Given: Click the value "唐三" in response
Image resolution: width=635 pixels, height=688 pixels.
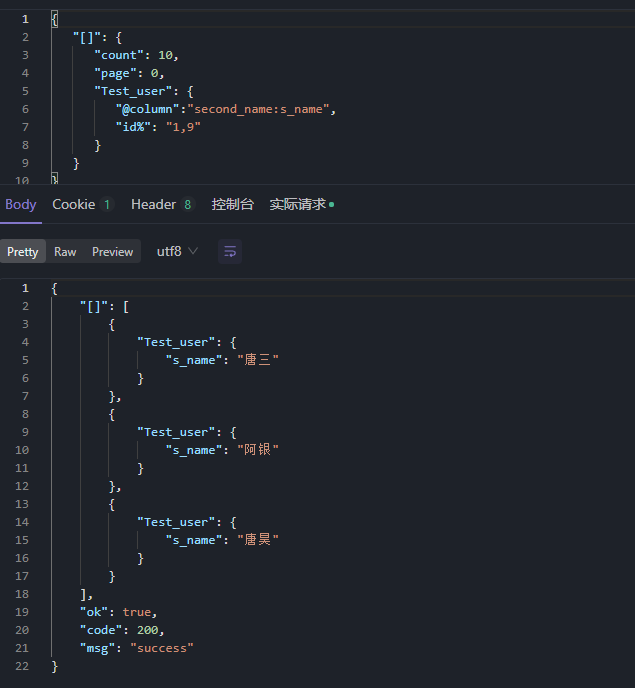Looking at the screenshot, I should click(258, 360).
